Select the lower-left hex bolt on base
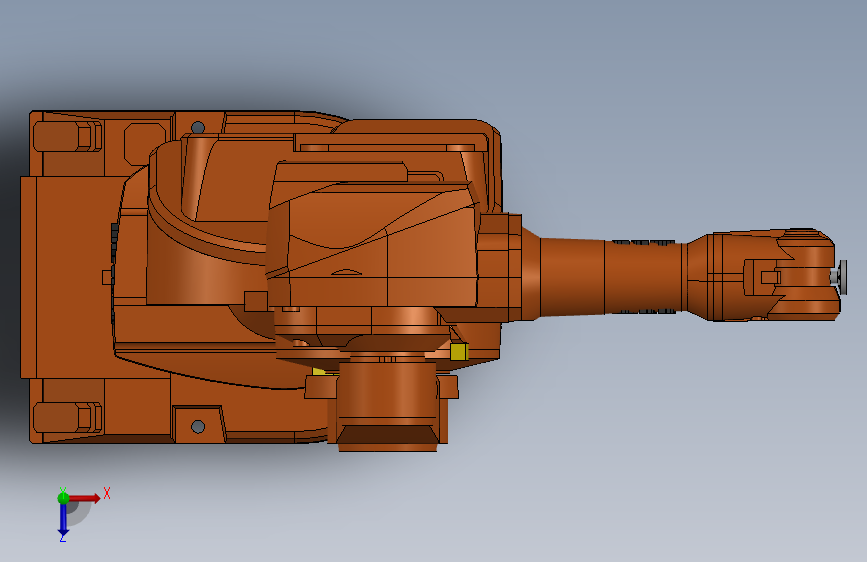This screenshot has height=562, width=867. pos(67,418)
